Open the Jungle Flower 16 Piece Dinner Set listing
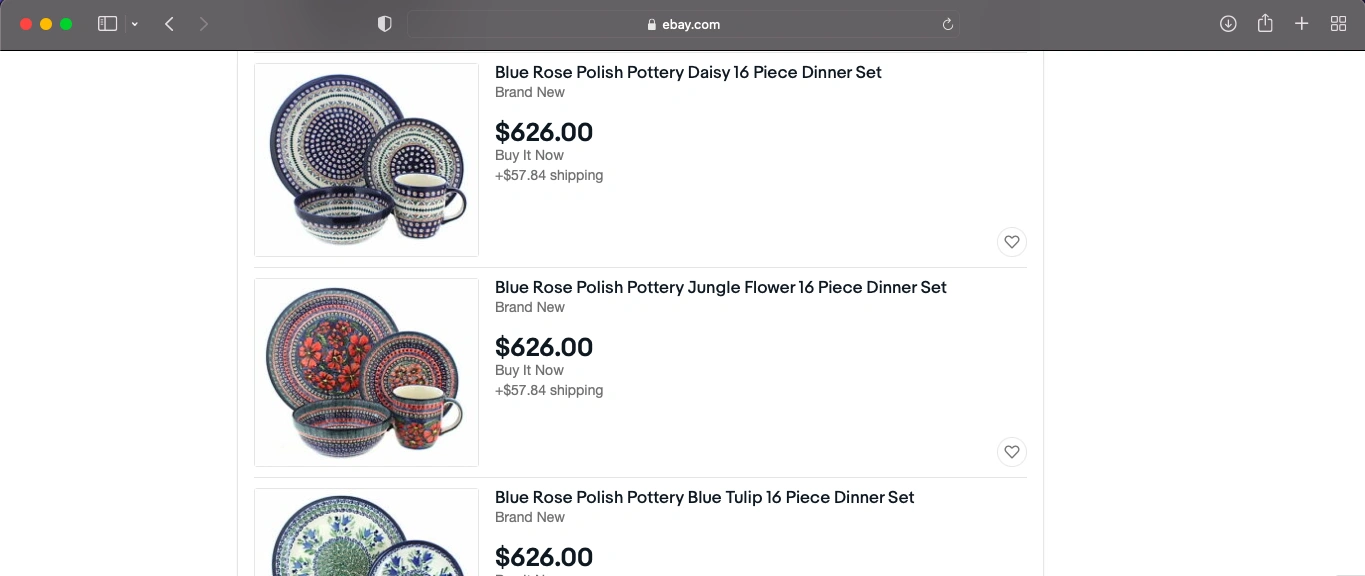This screenshot has width=1365, height=576. 720,287
